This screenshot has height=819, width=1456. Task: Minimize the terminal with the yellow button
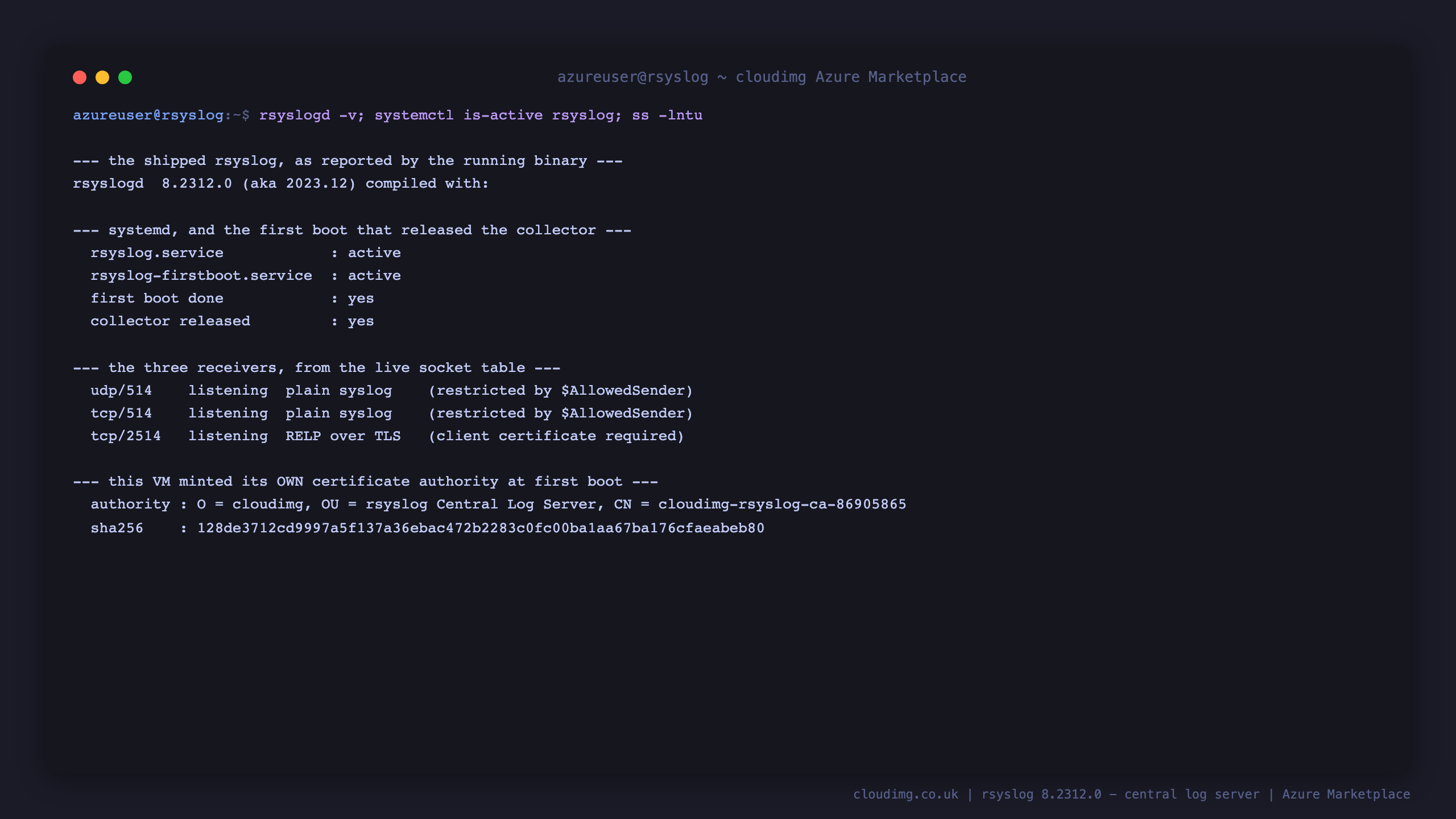(x=102, y=77)
